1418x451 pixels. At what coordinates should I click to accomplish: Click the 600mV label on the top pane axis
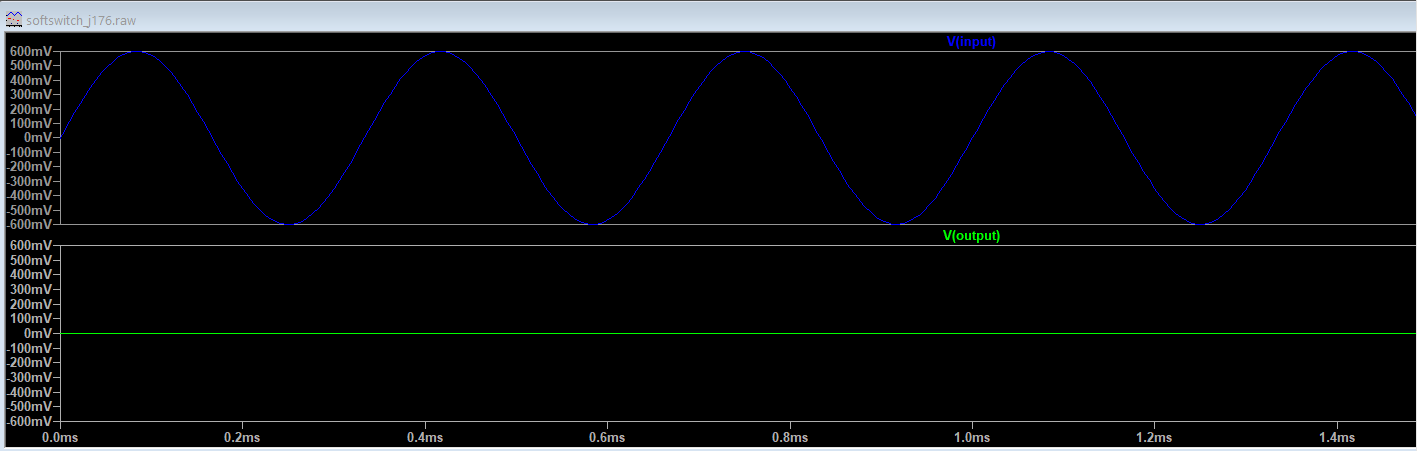click(x=29, y=51)
